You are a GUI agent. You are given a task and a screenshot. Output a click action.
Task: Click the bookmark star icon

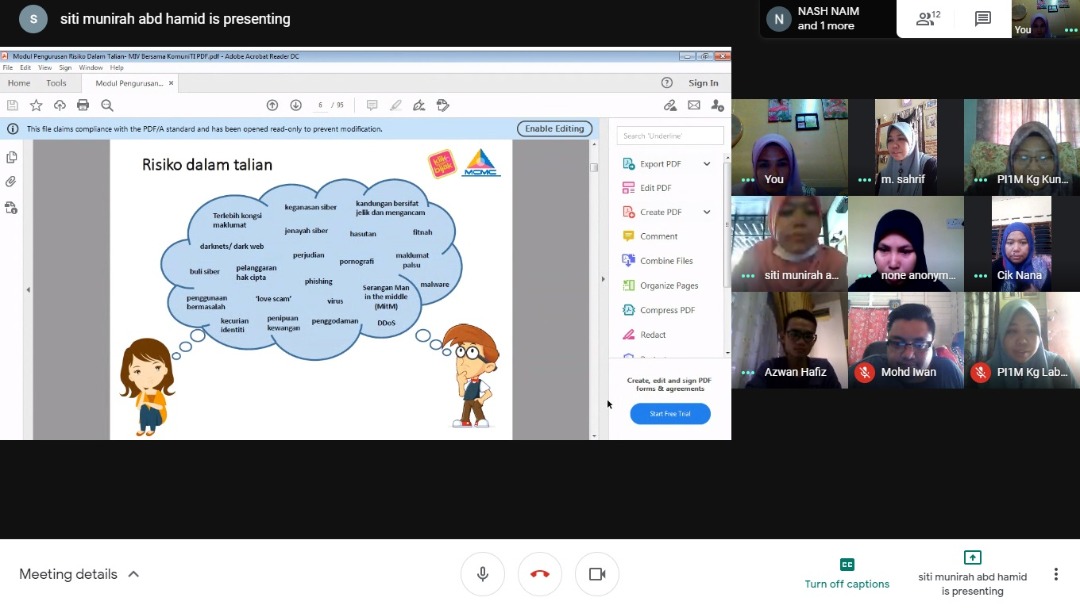[x=36, y=105]
